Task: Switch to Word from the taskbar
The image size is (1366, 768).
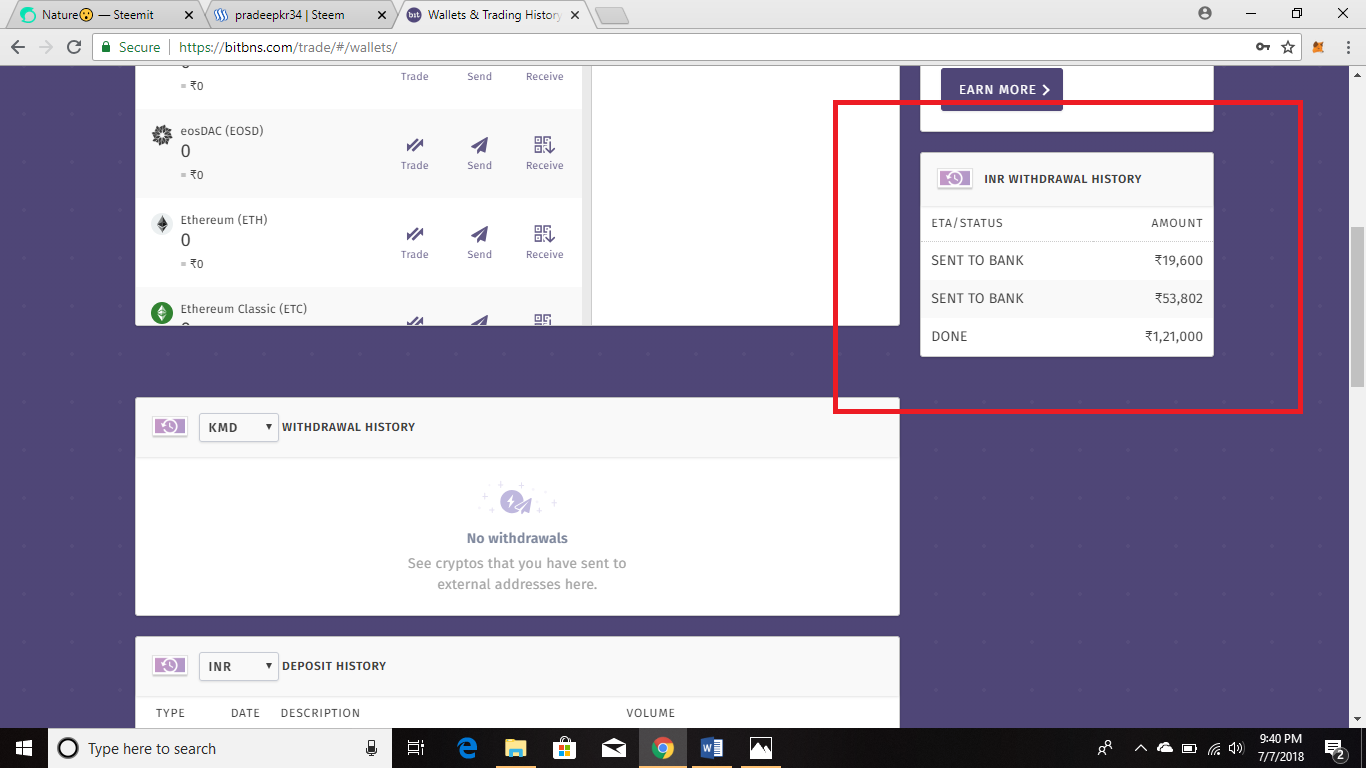Action: tap(711, 748)
